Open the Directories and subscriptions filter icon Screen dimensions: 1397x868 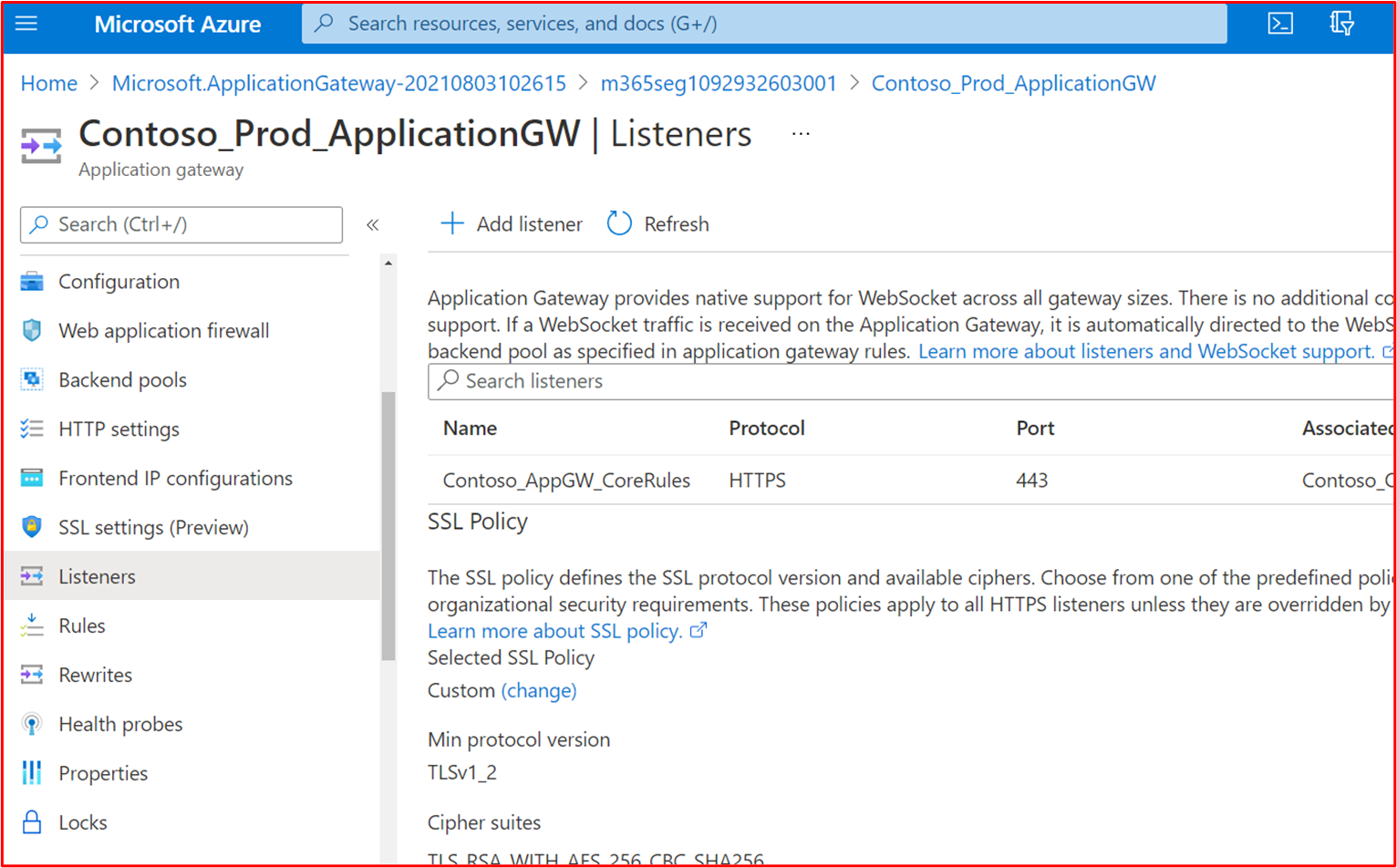pos(1342,24)
